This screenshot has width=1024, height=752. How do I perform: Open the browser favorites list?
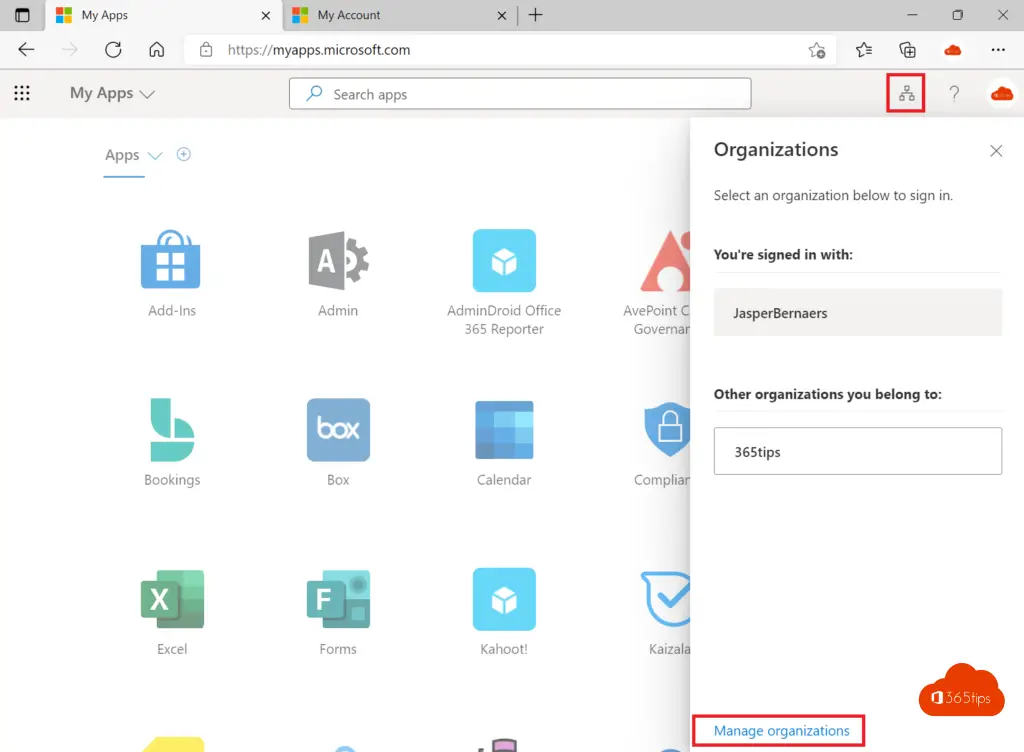[x=863, y=50]
